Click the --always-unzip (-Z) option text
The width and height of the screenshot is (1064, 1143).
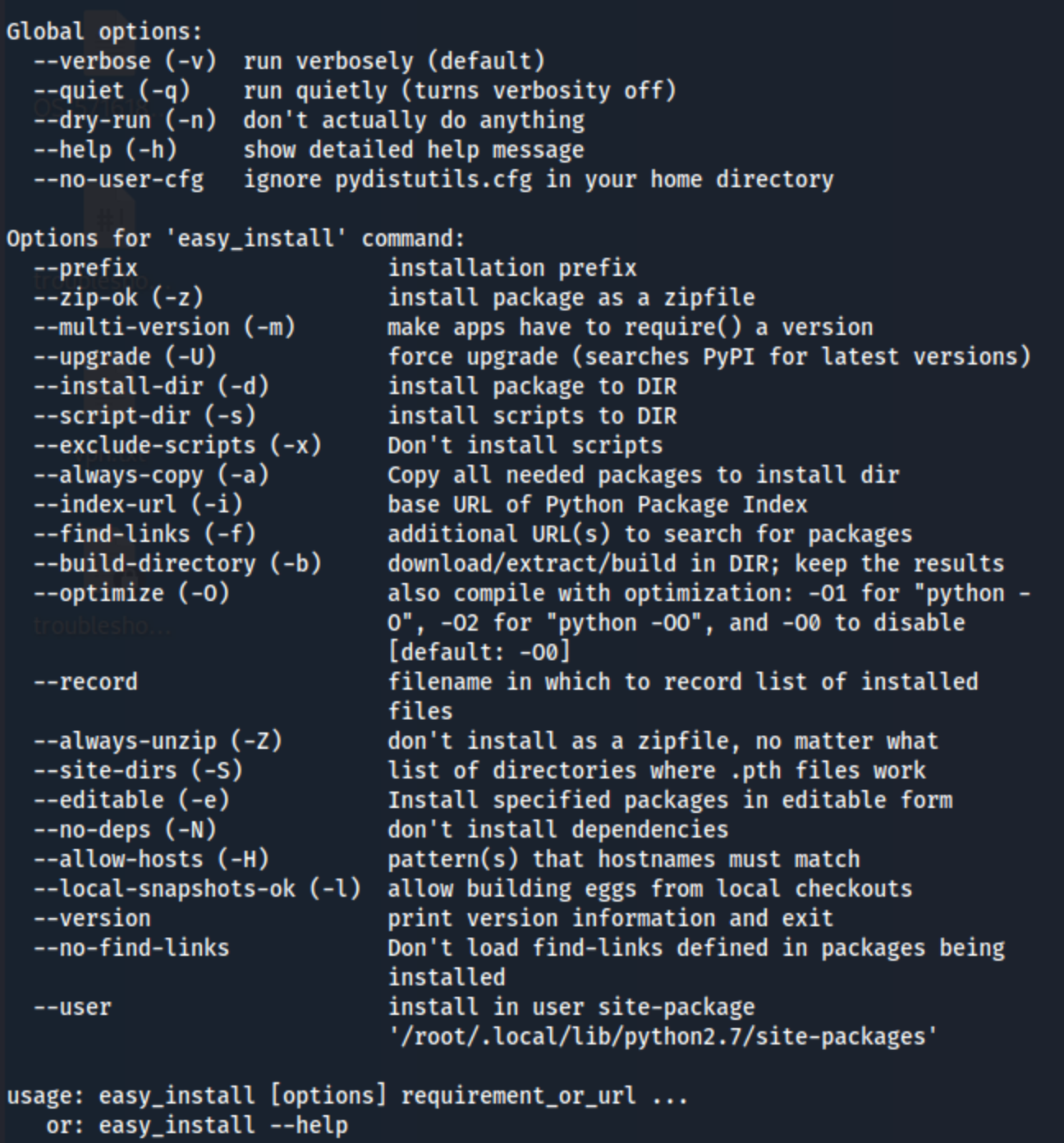[x=158, y=741]
